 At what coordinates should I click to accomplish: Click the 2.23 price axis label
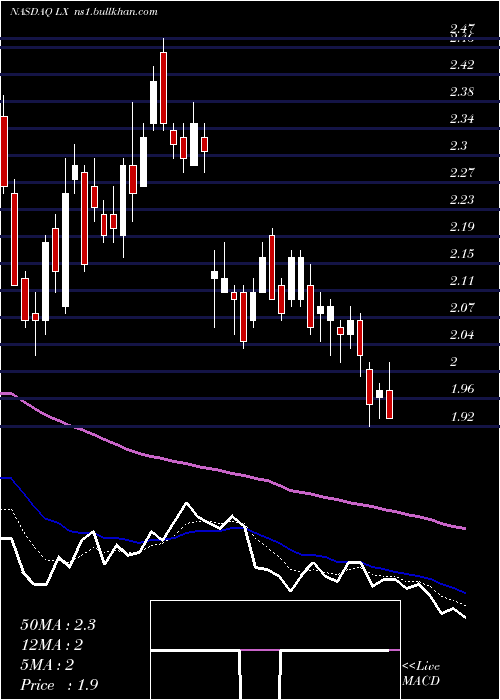pos(462,200)
